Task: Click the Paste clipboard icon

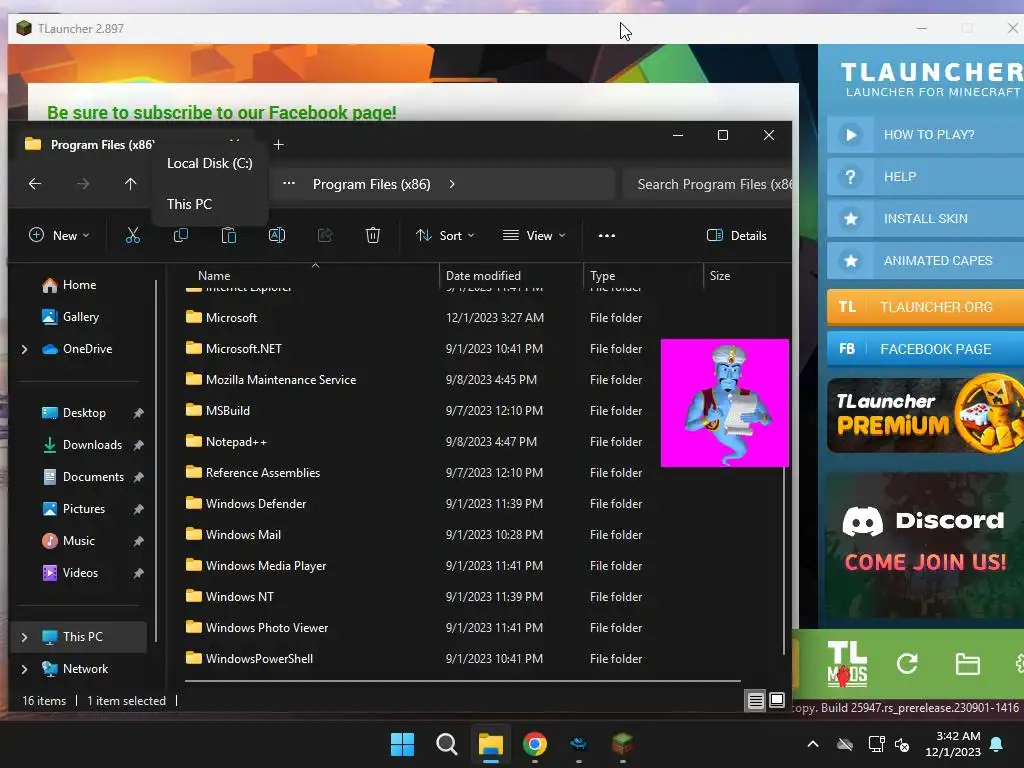Action: click(x=229, y=235)
